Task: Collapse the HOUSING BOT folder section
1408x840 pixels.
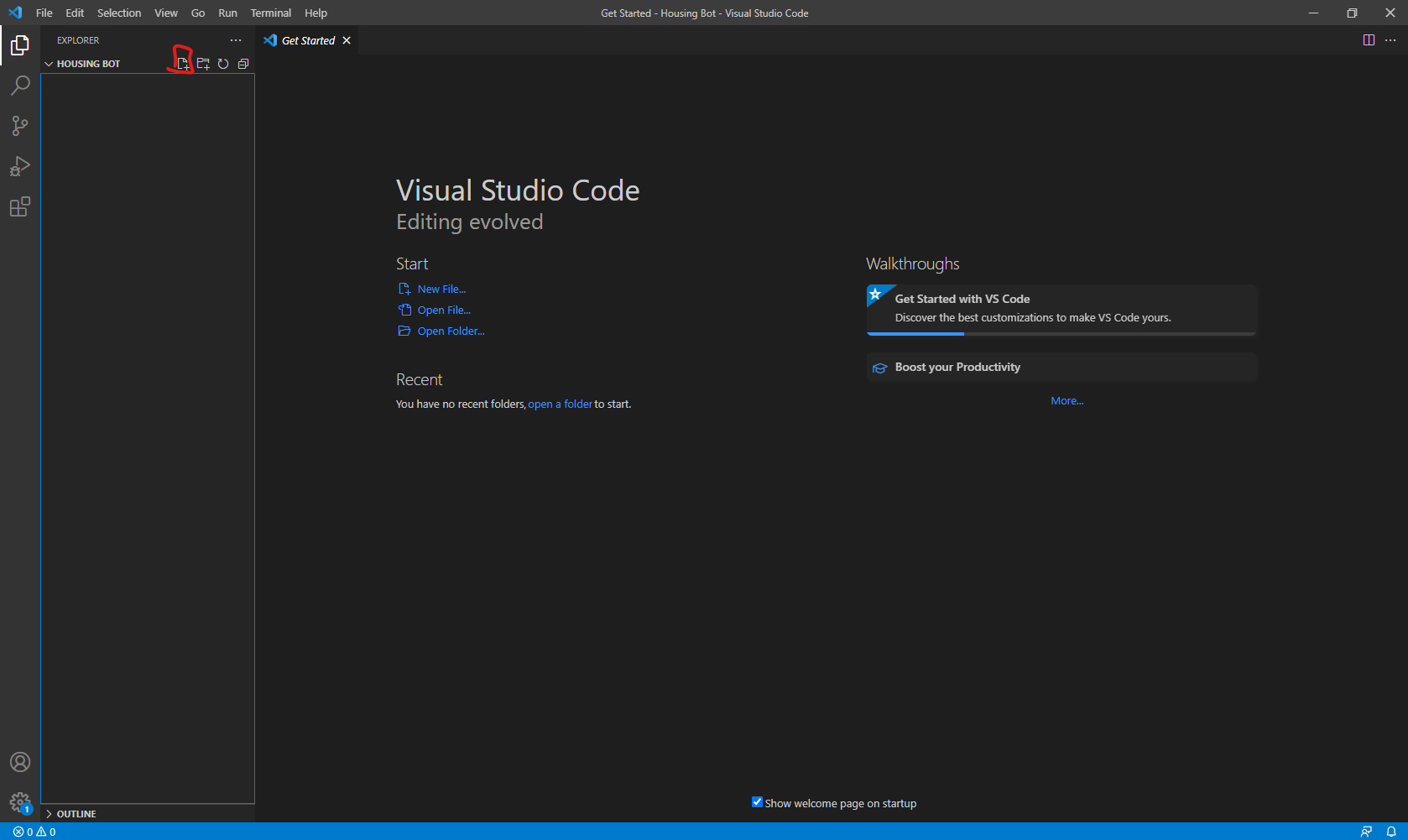Action: point(88,64)
